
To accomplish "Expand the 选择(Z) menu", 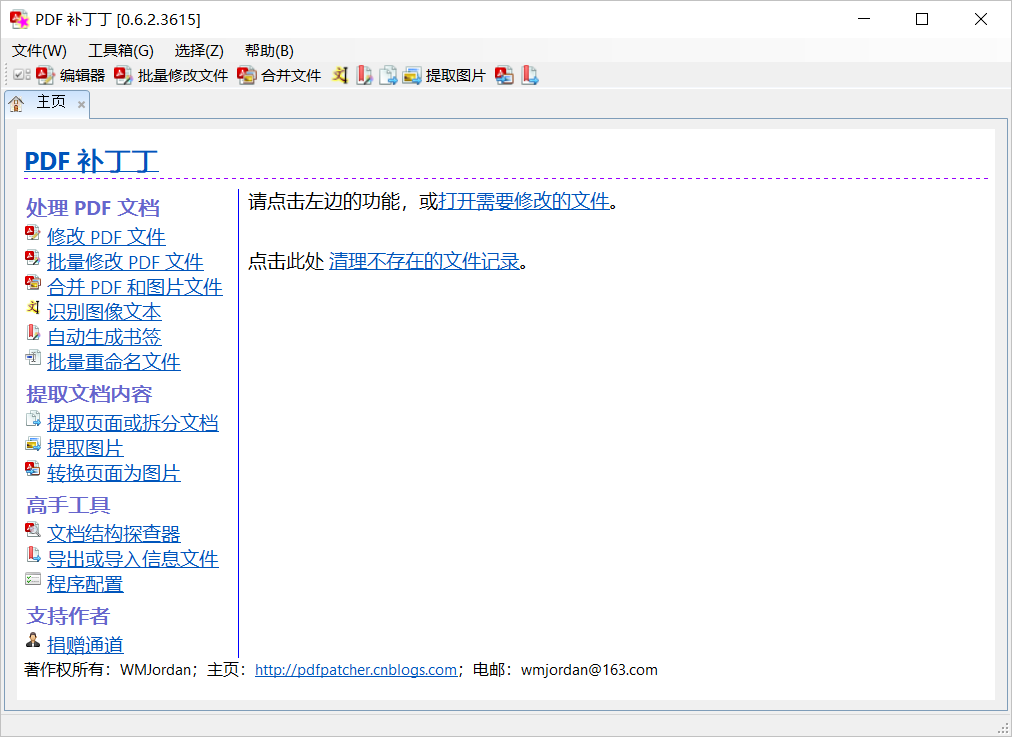I will pyautogui.click(x=199, y=51).
